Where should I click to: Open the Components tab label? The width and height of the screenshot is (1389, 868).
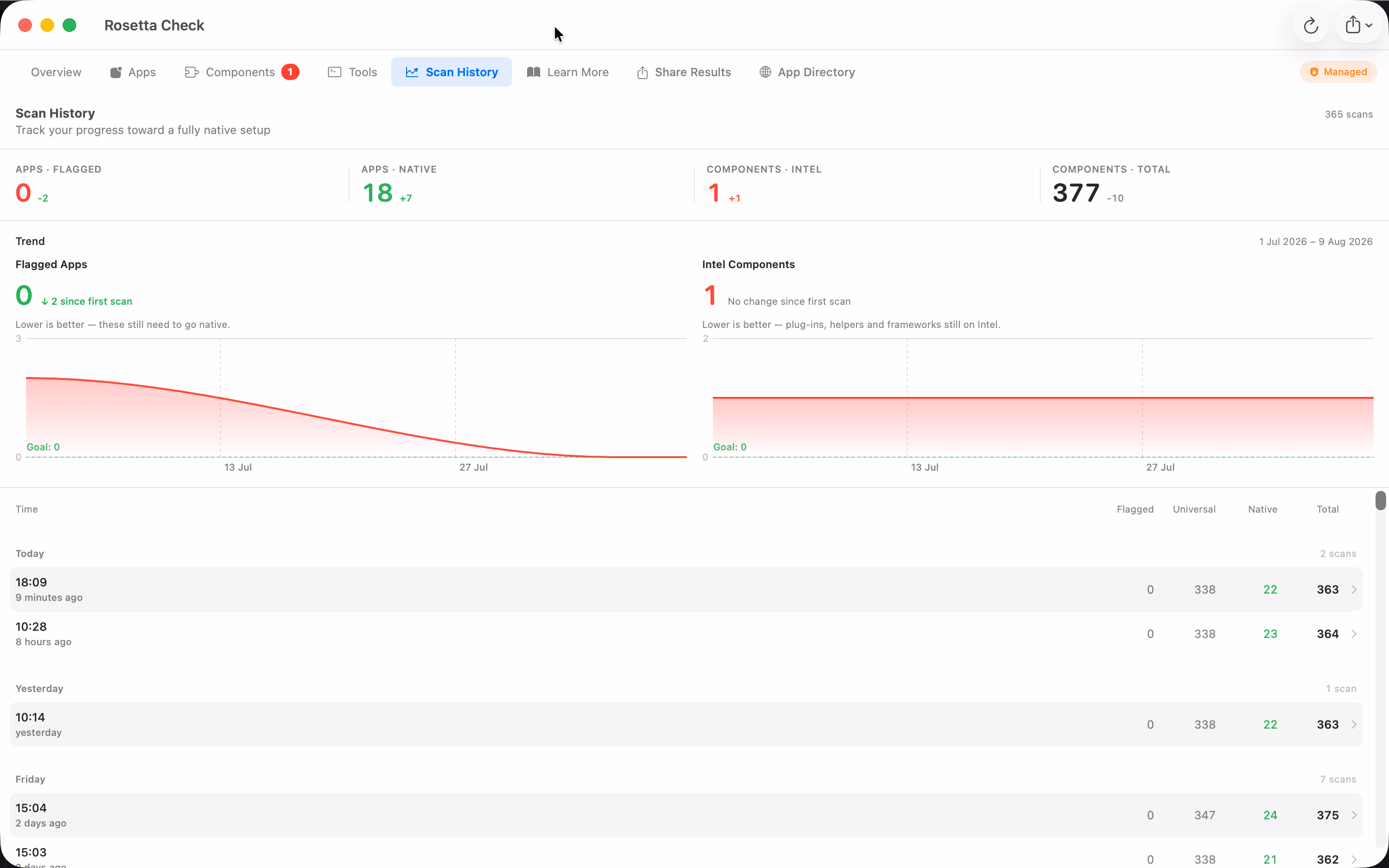tap(241, 72)
